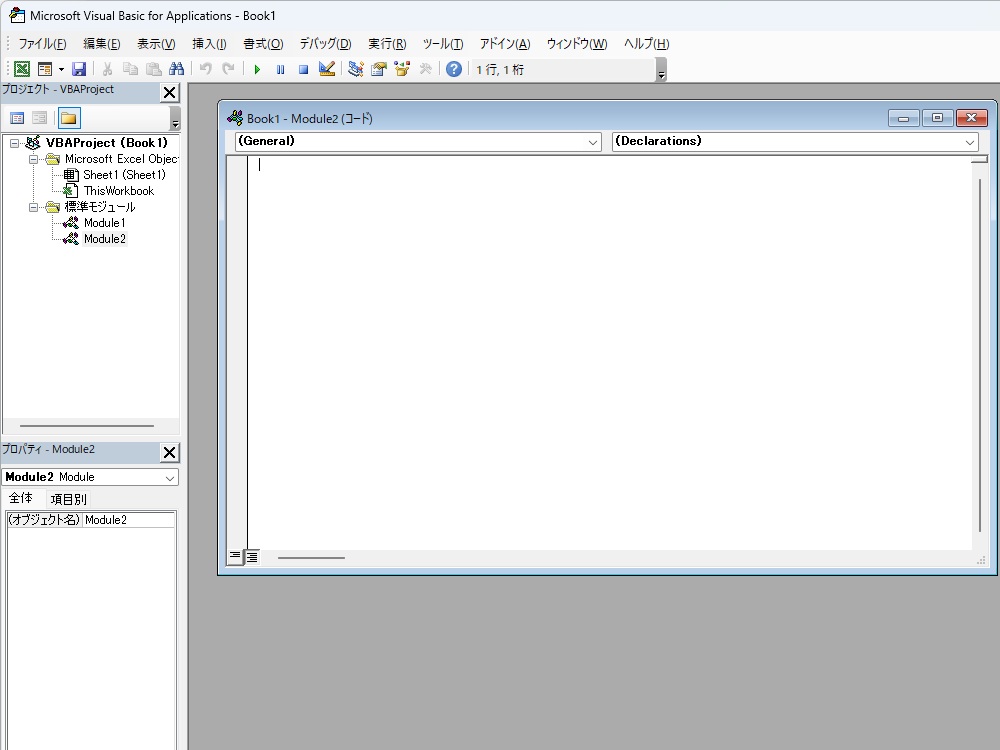Toggle Folders view in Project Explorer
This screenshot has width=1000, height=750.
[x=68, y=118]
